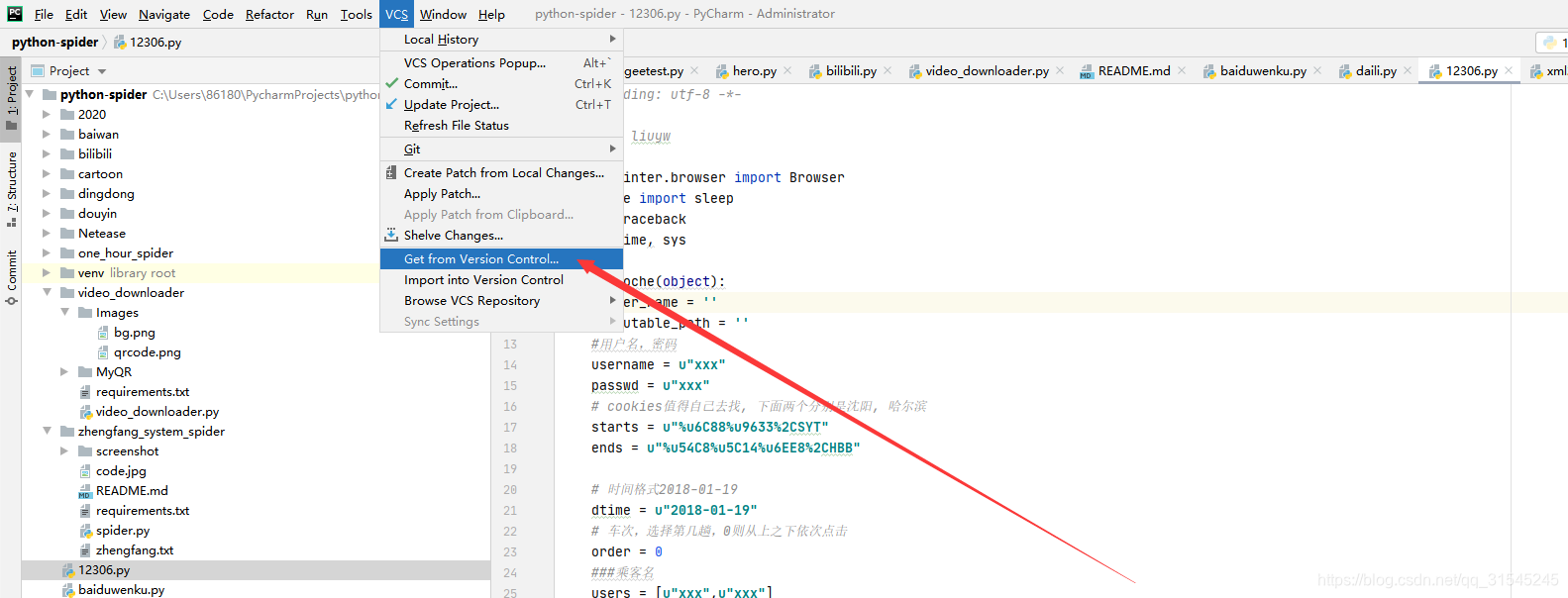Screen dimensions: 1568x598
Task: Expand the screenshot folder
Action: (64, 451)
